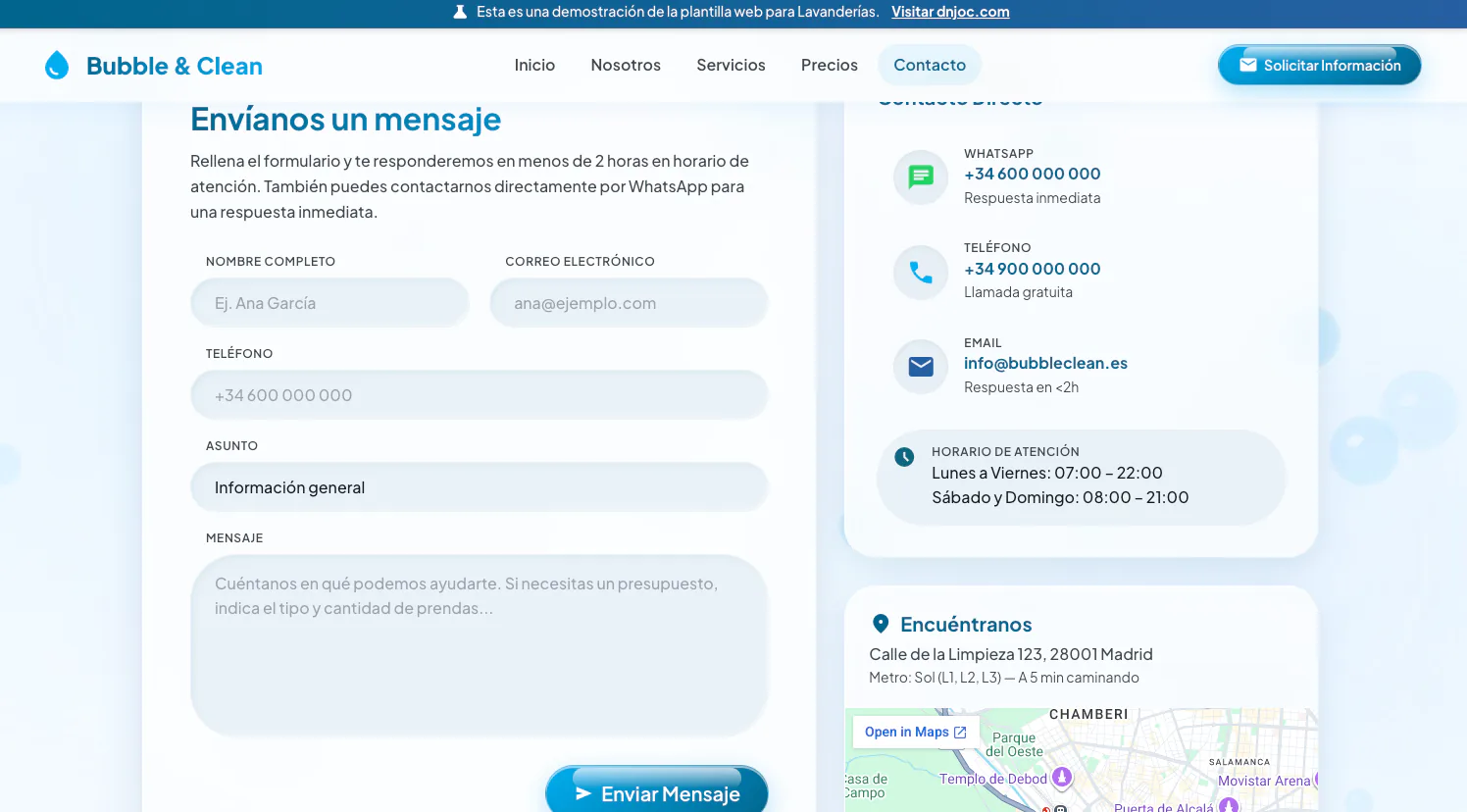Click the location pin icon next to Encuéntranos

(881, 624)
